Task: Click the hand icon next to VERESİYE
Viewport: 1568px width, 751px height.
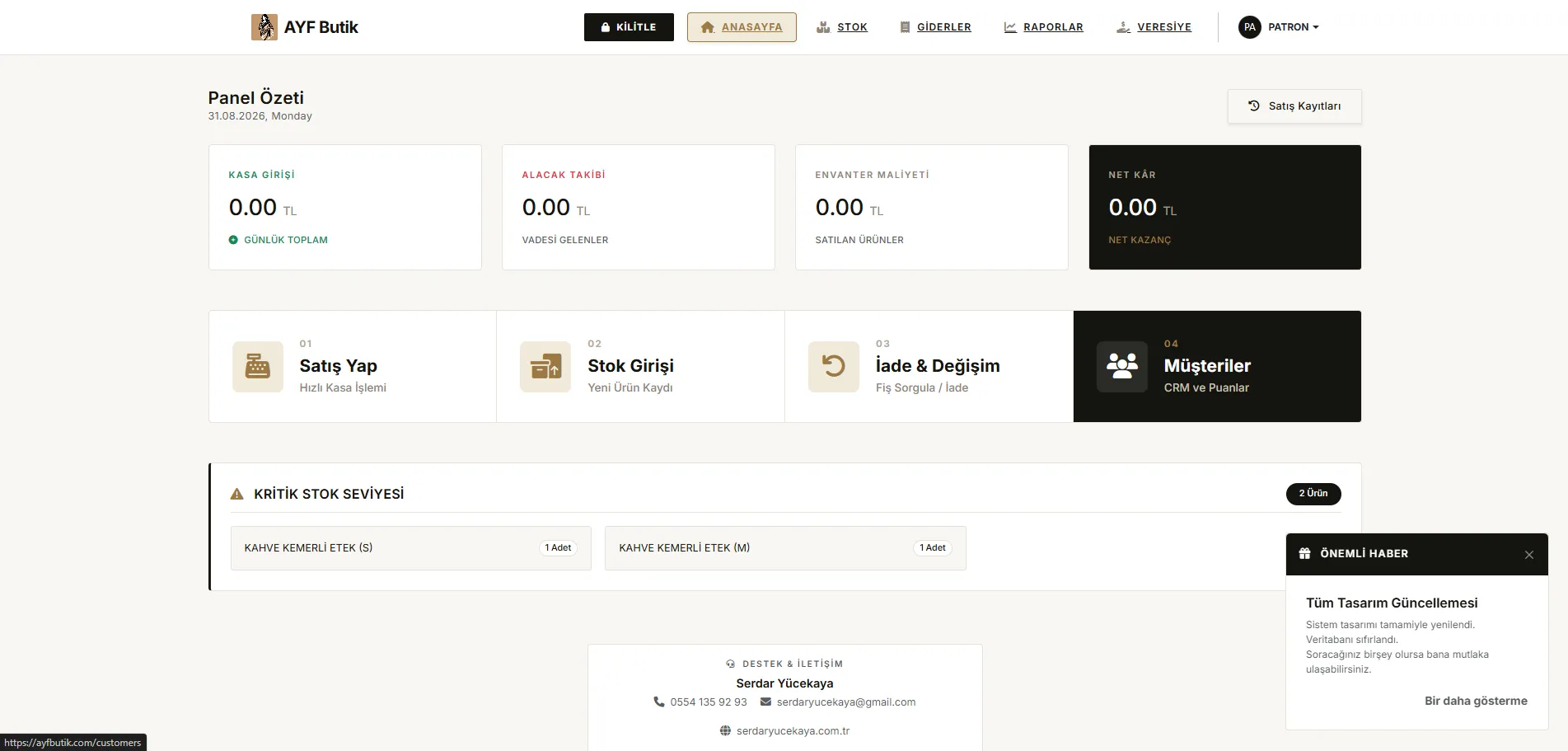Action: [x=1123, y=27]
